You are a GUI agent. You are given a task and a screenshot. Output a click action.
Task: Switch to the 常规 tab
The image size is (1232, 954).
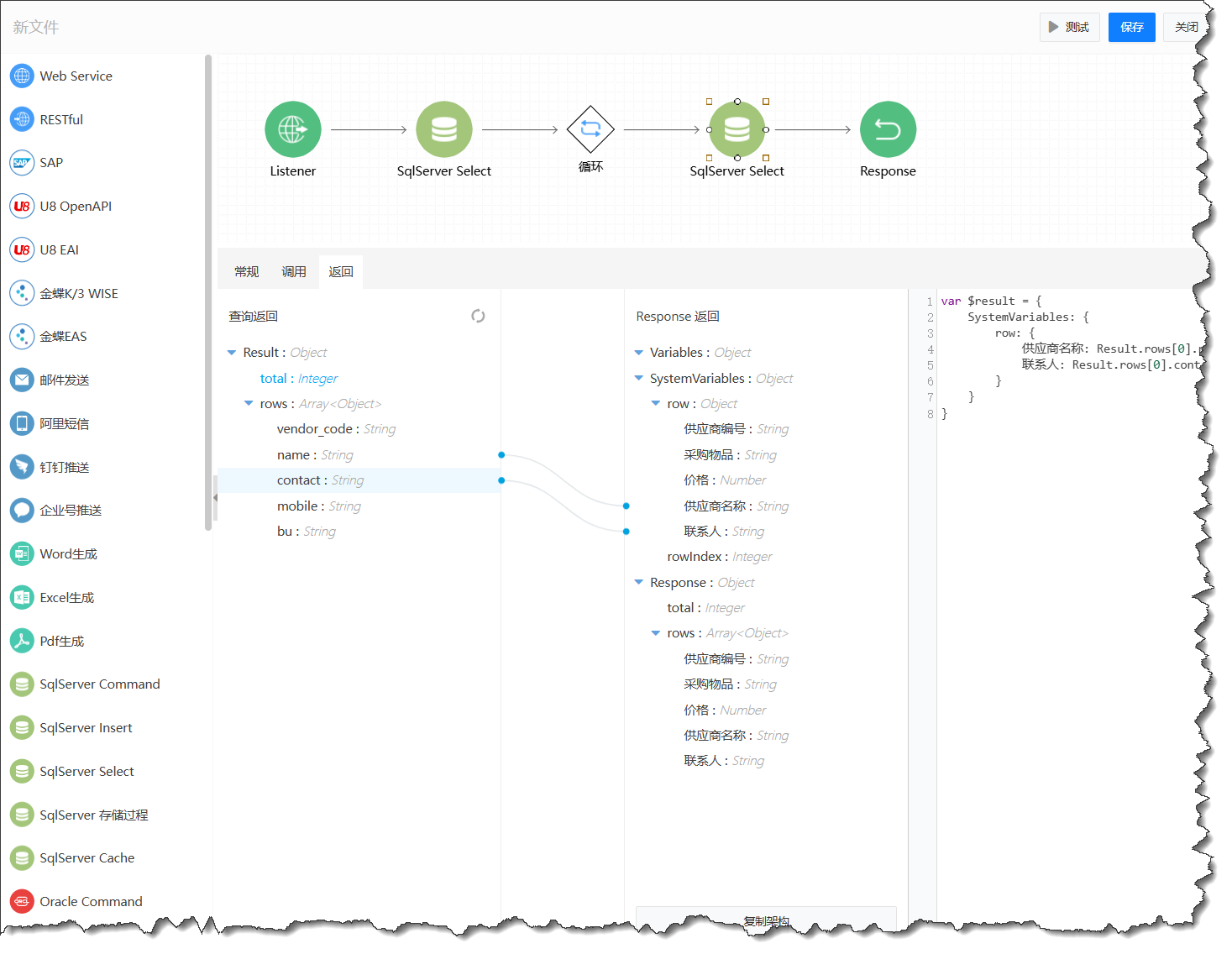click(246, 272)
